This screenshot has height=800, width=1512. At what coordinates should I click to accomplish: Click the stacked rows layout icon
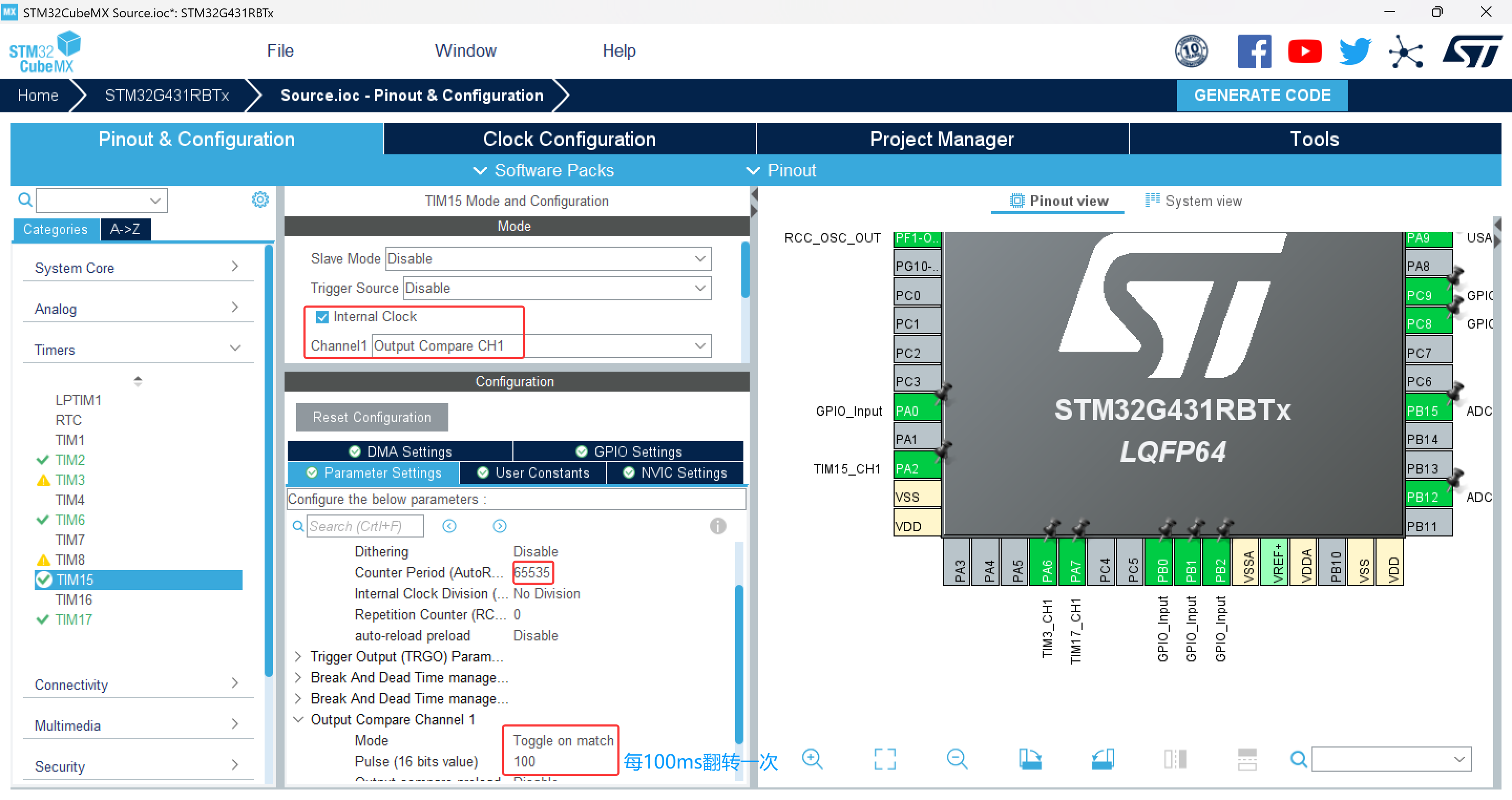pos(1247,759)
